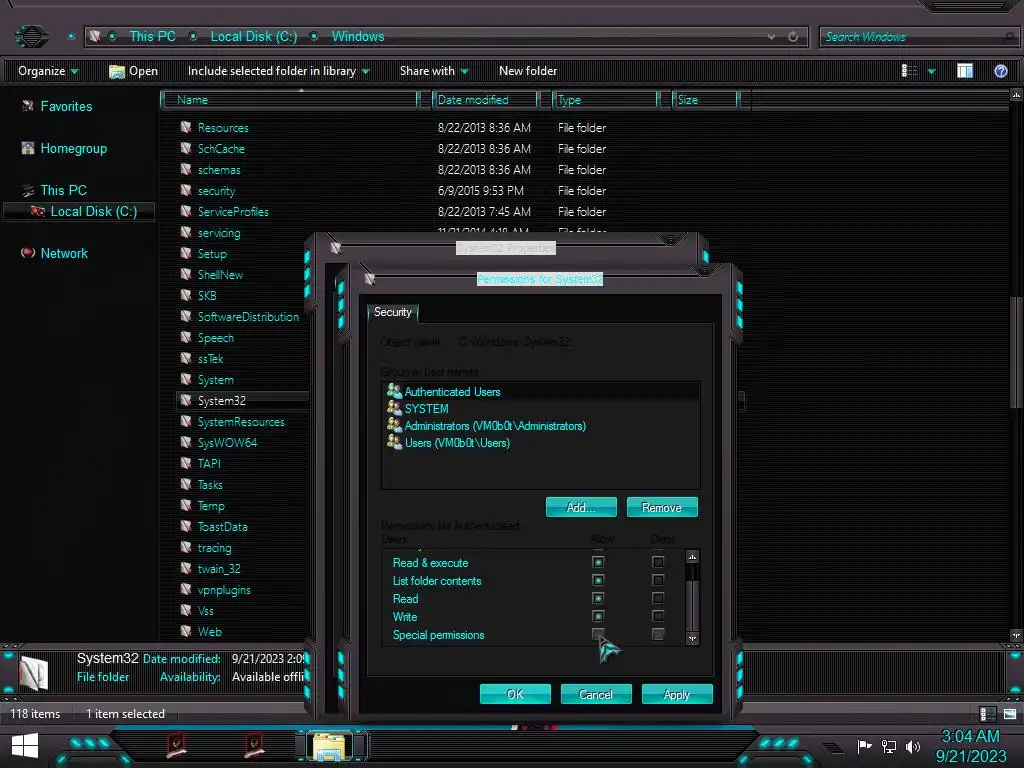Toggle Deny for List folder contents
This screenshot has width=1024, height=768.
point(658,581)
